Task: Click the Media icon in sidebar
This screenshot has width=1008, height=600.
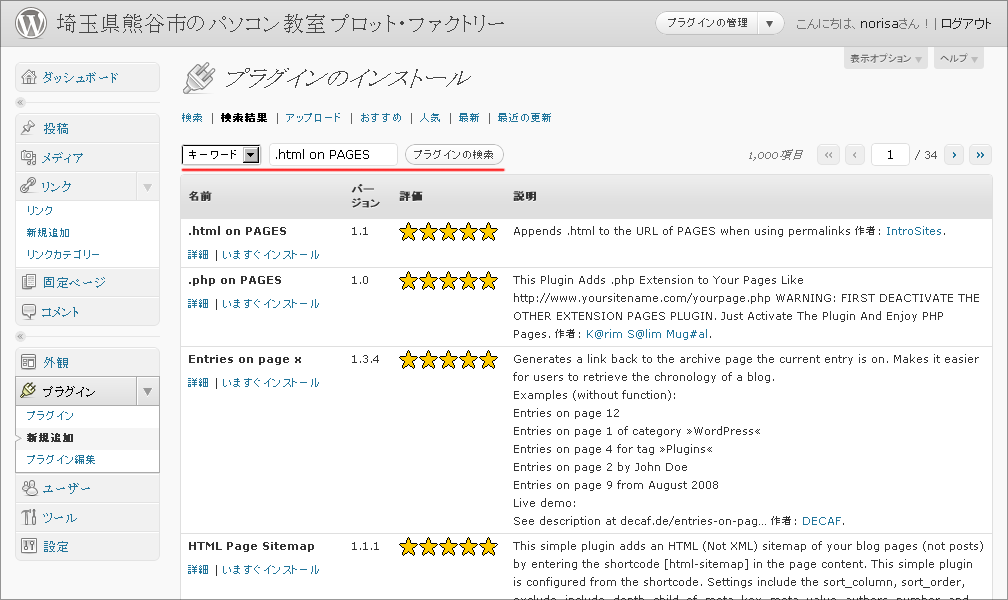Action: 28,157
